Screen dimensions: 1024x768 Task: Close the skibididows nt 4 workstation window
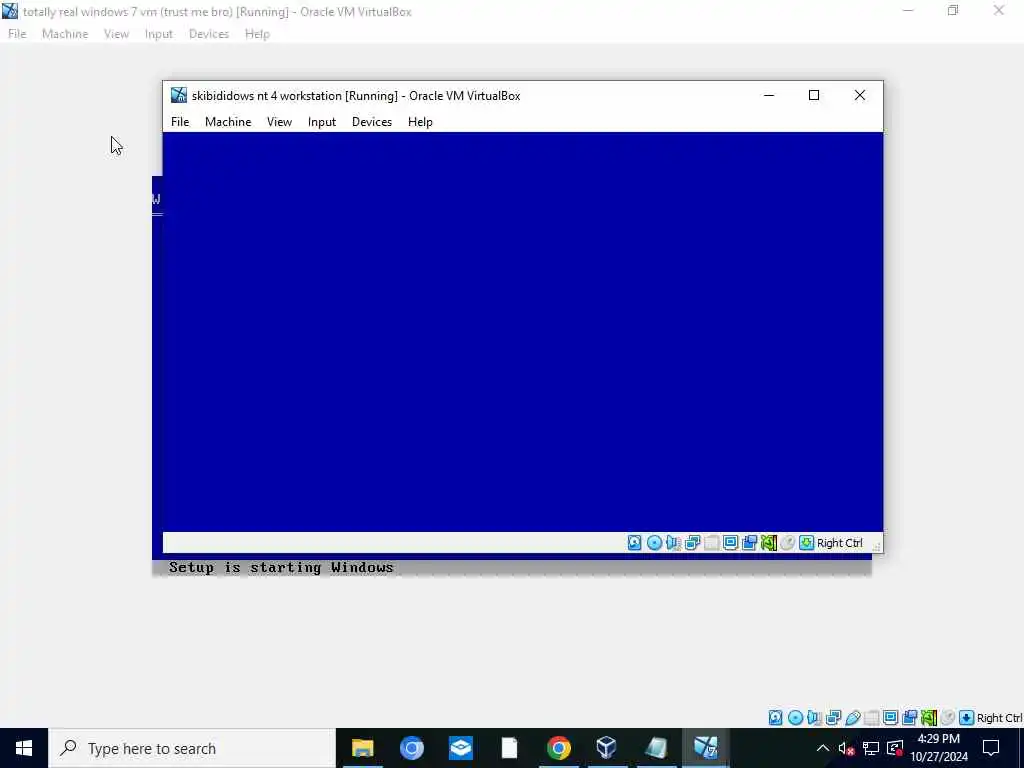click(859, 95)
